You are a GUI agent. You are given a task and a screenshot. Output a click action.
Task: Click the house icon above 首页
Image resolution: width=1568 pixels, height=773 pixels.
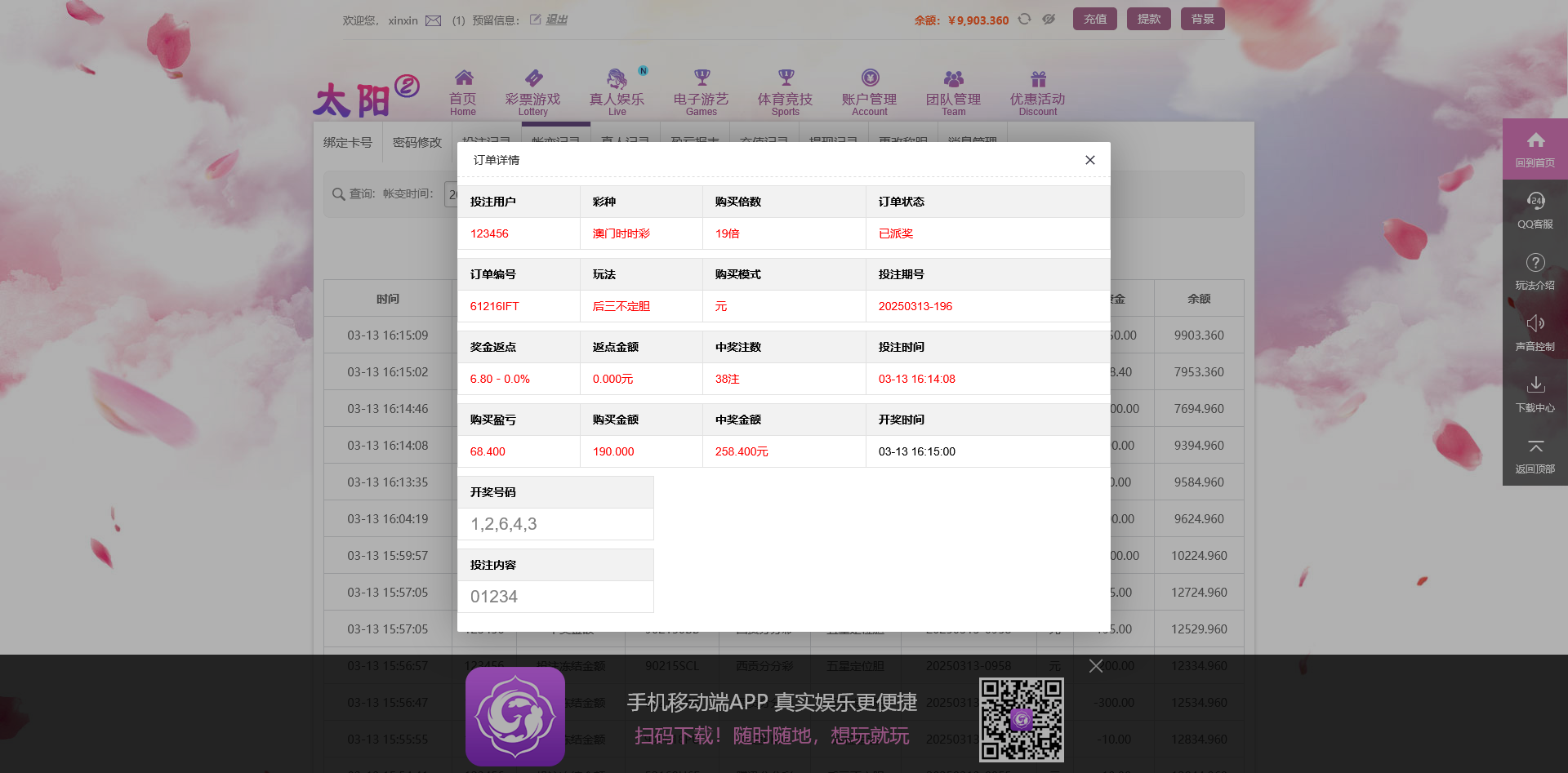pyautogui.click(x=464, y=78)
